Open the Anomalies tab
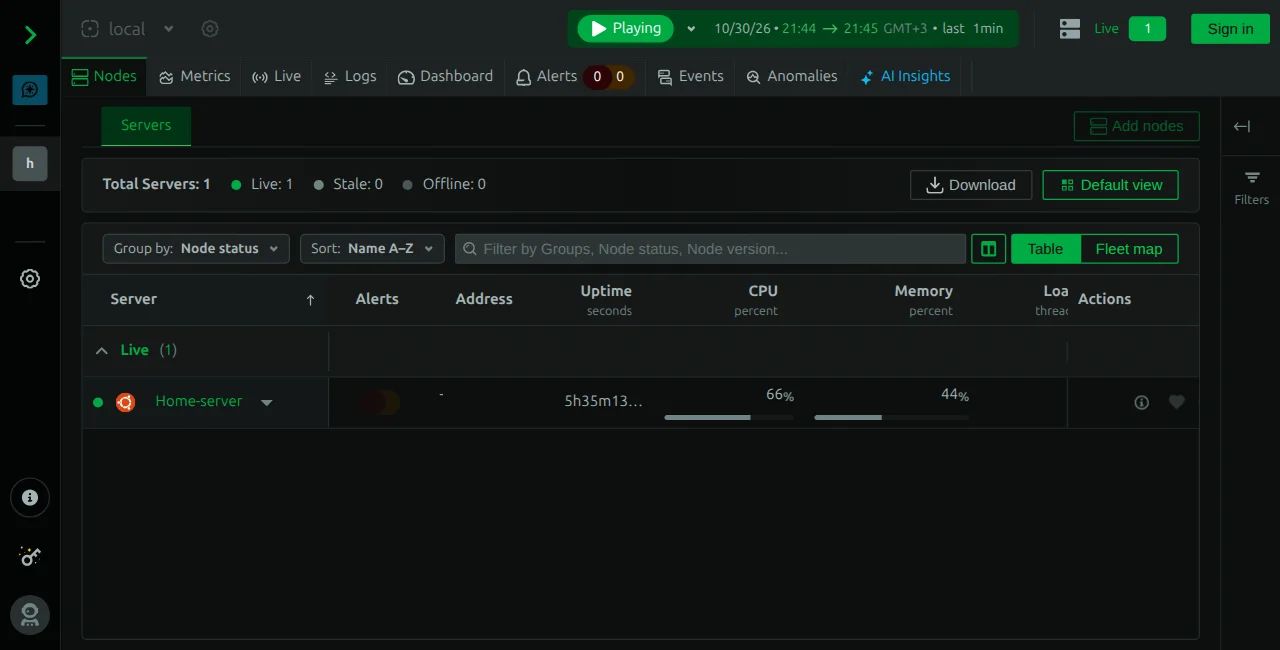 [x=791, y=77]
